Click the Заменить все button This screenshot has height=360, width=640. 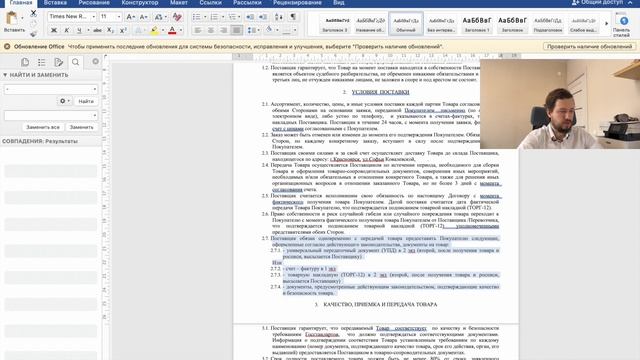[43, 127]
